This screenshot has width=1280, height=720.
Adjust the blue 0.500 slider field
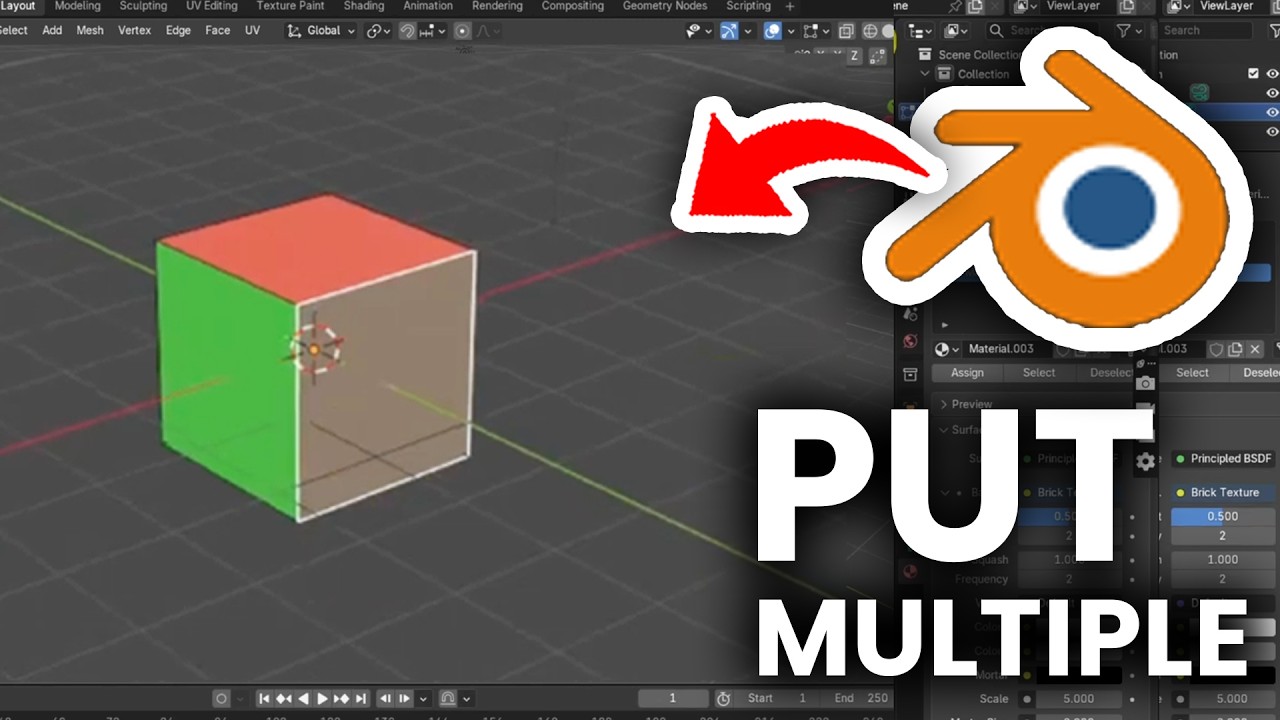(1222, 517)
